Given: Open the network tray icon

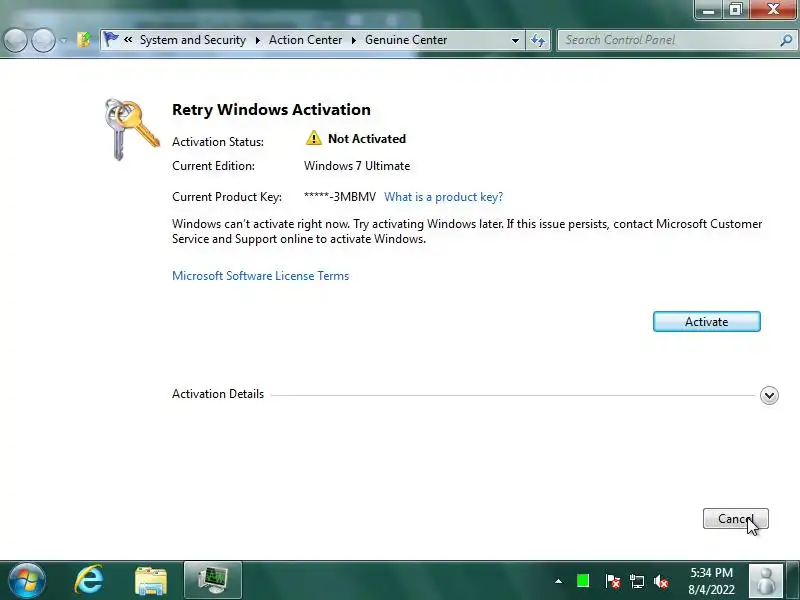Looking at the screenshot, I should [x=636, y=581].
